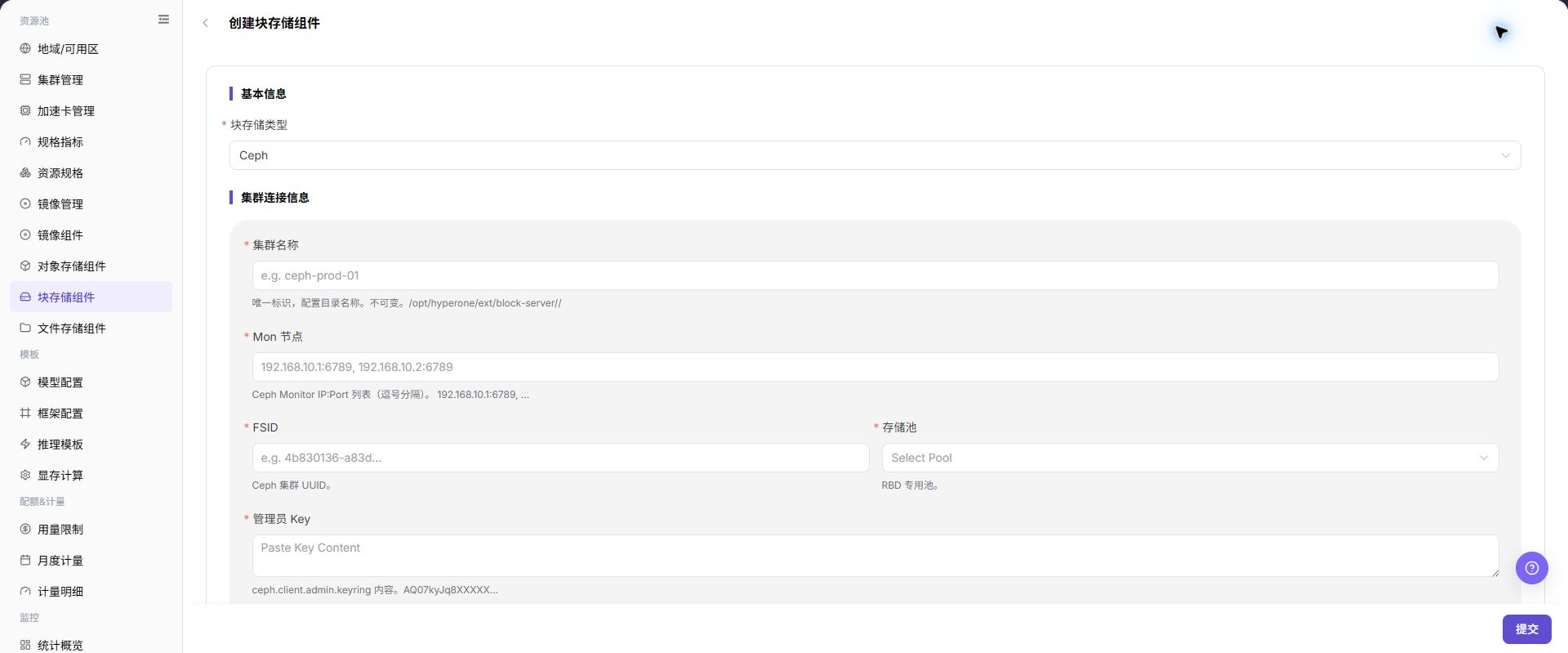
Task: Click the drive icon beside 块存储组件
Action: tap(25, 297)
